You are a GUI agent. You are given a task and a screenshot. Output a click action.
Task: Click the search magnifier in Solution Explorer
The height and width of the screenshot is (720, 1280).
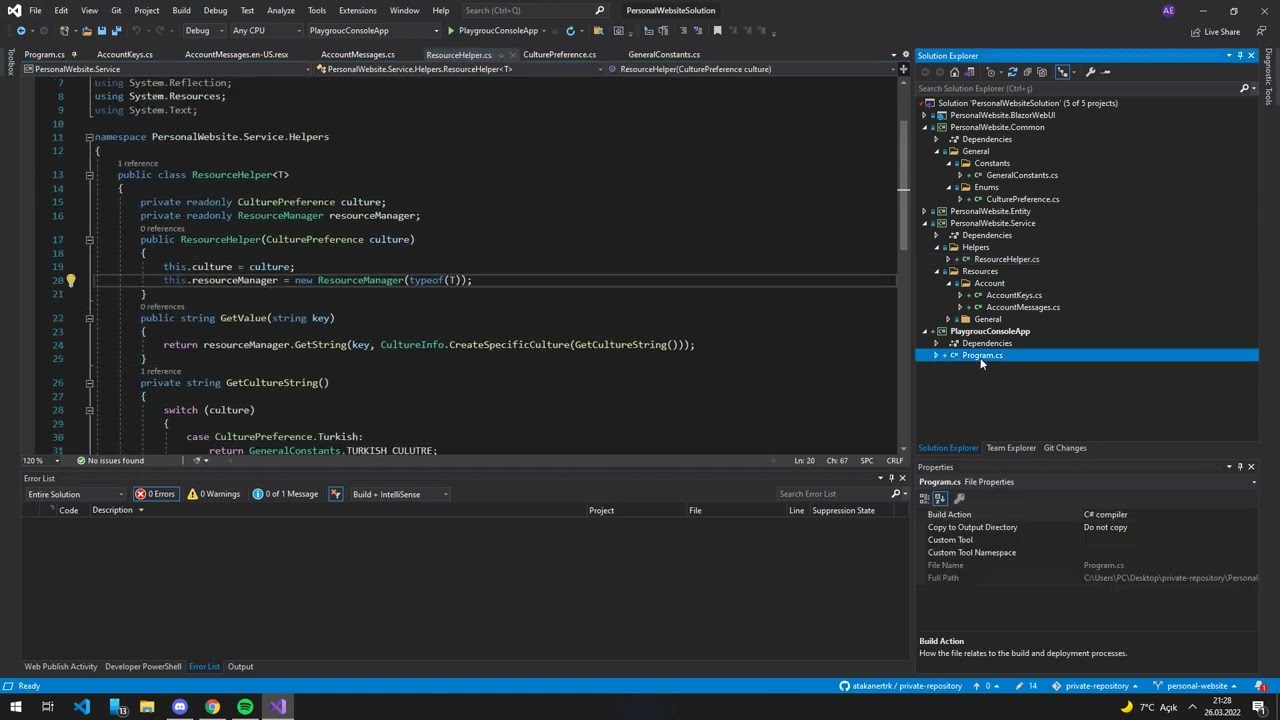pyautogui.click(x=1244, y=89)
